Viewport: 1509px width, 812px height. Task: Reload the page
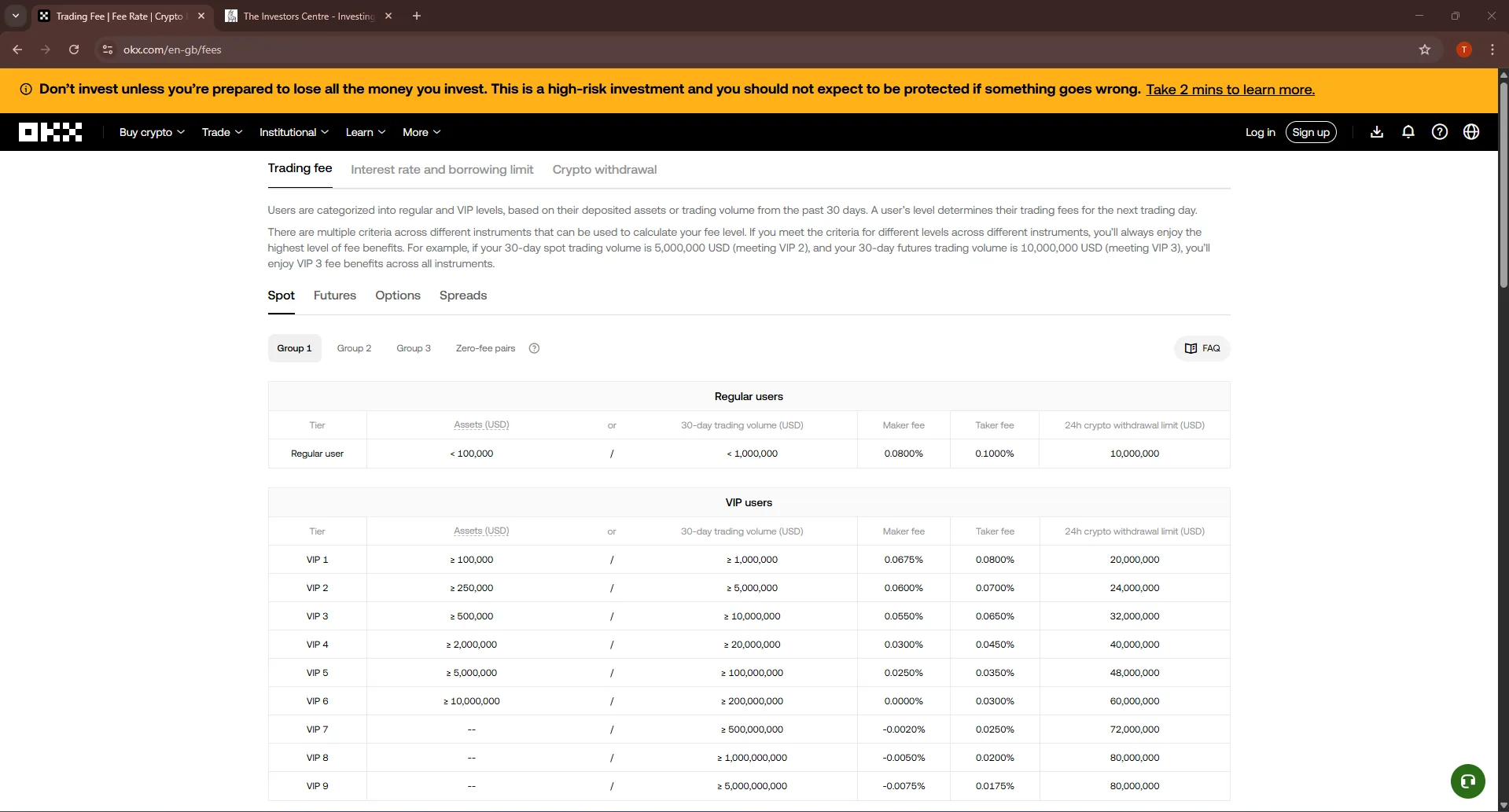pos(74,50)
